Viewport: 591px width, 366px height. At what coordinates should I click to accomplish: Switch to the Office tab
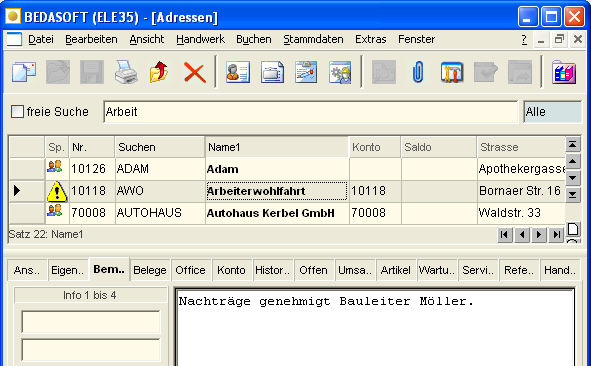[190, 270]
